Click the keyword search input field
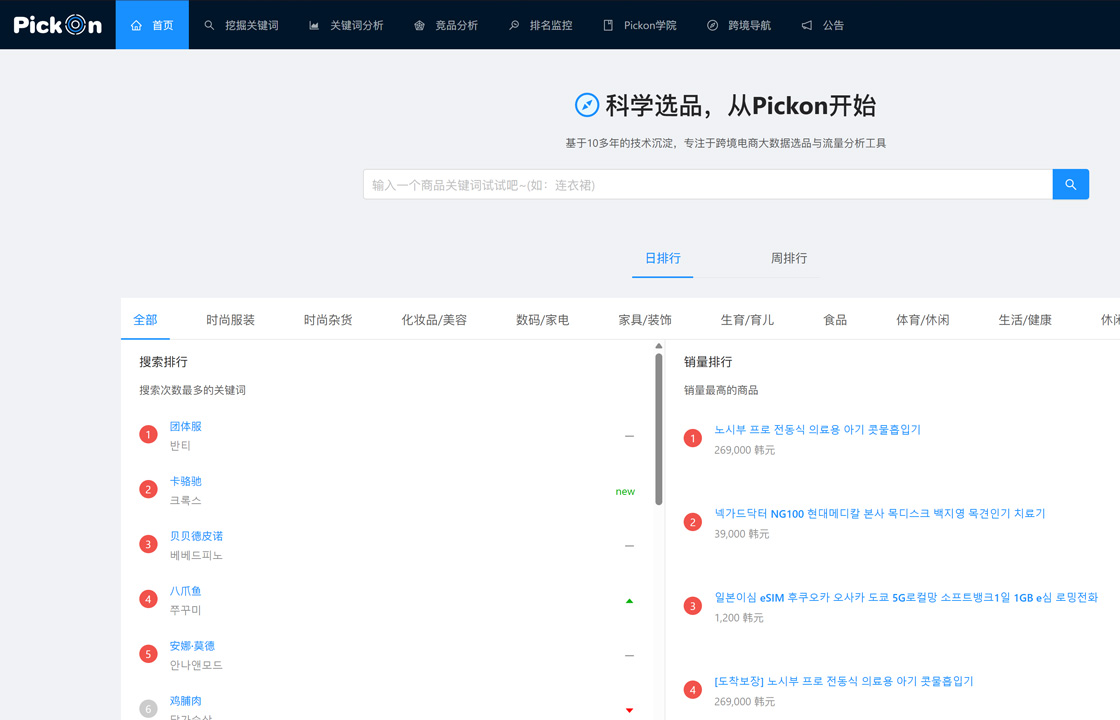The image size is (1120, 720). tap(708, 184)
